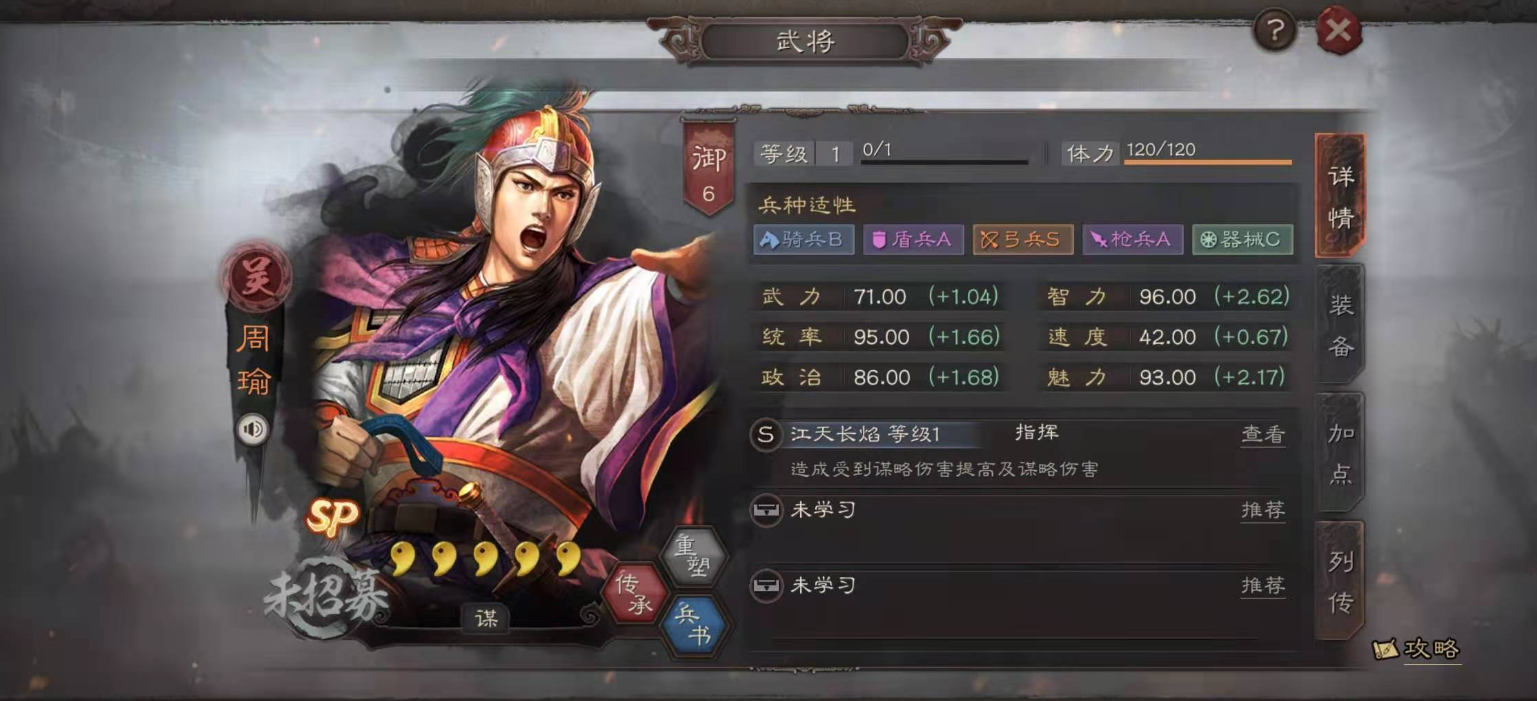Open the 加点 tab
This screenshot has width=1537, height=701.
click(x=1340, y=453)
